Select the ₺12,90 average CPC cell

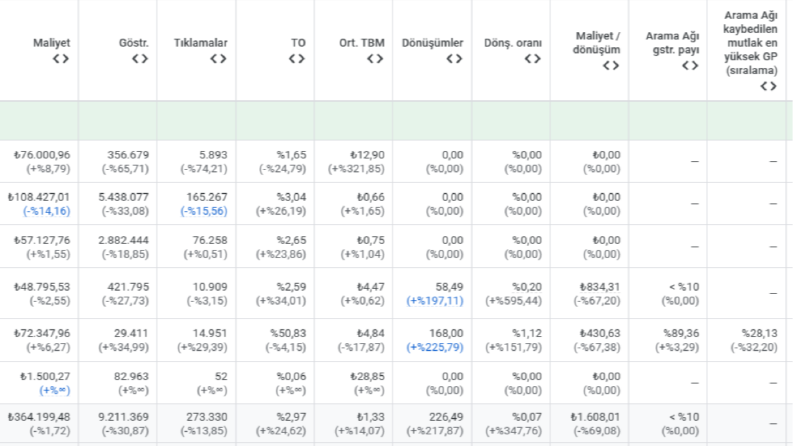[367, 155]
